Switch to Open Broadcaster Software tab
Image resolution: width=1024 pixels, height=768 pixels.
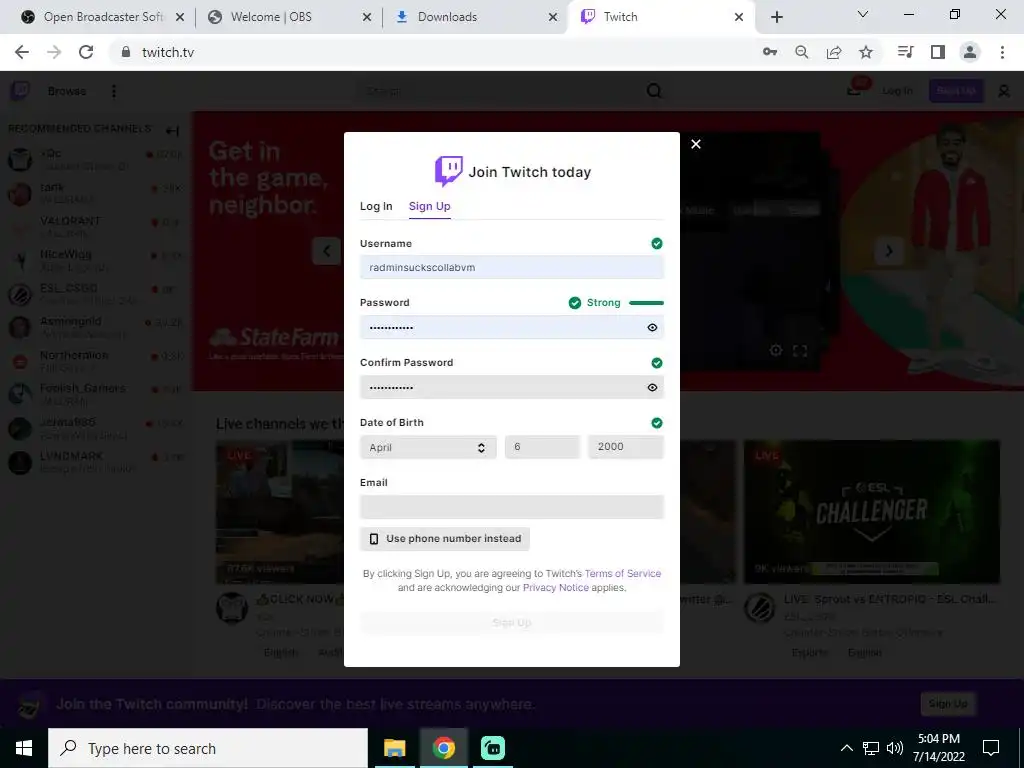[101, 17]
